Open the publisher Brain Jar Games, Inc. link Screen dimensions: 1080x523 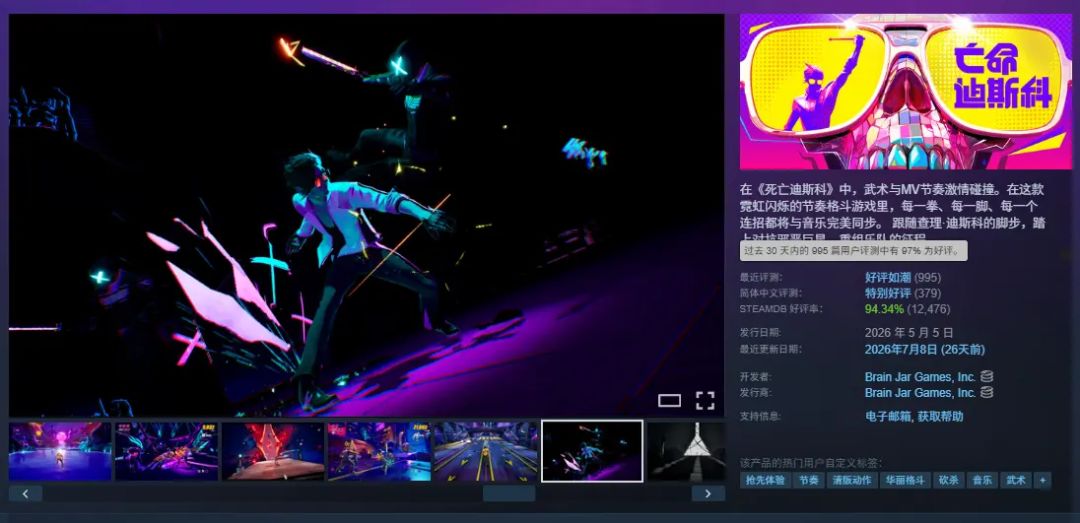(x=920, y=393)
